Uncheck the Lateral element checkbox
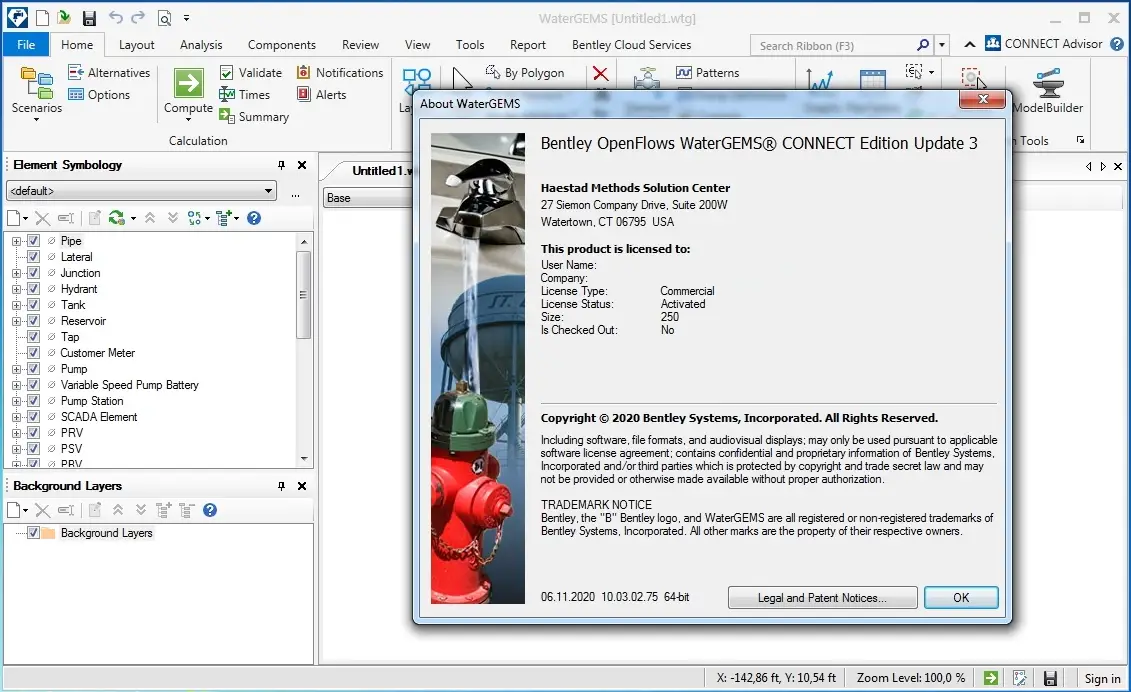The width and height of the screenshot is (1131, 692). point(33,257)
